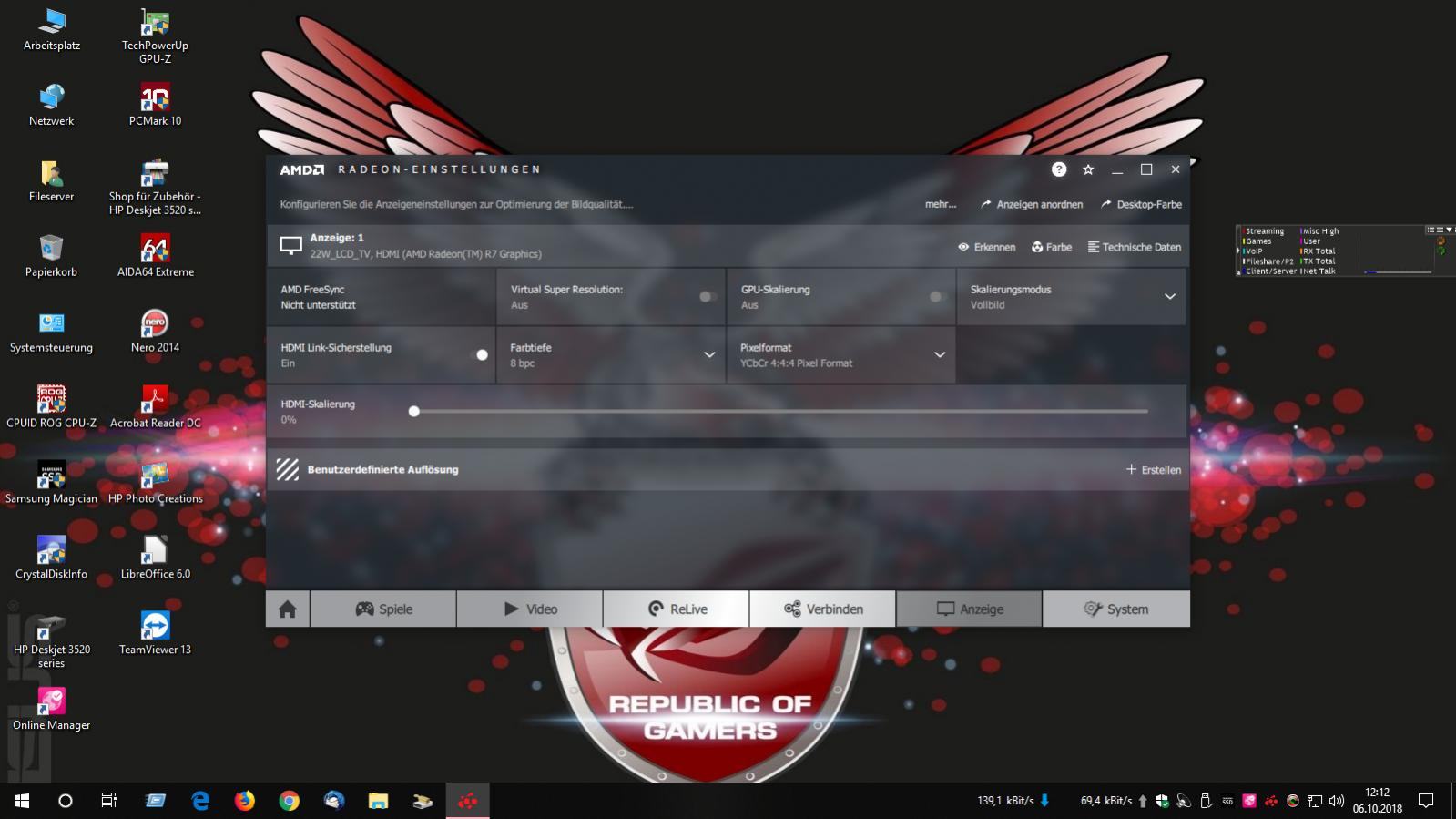The width and height of the screenshot is (1456, 819).
Task: Select PCMark 10 desktop icon
Action: point(155,105)
